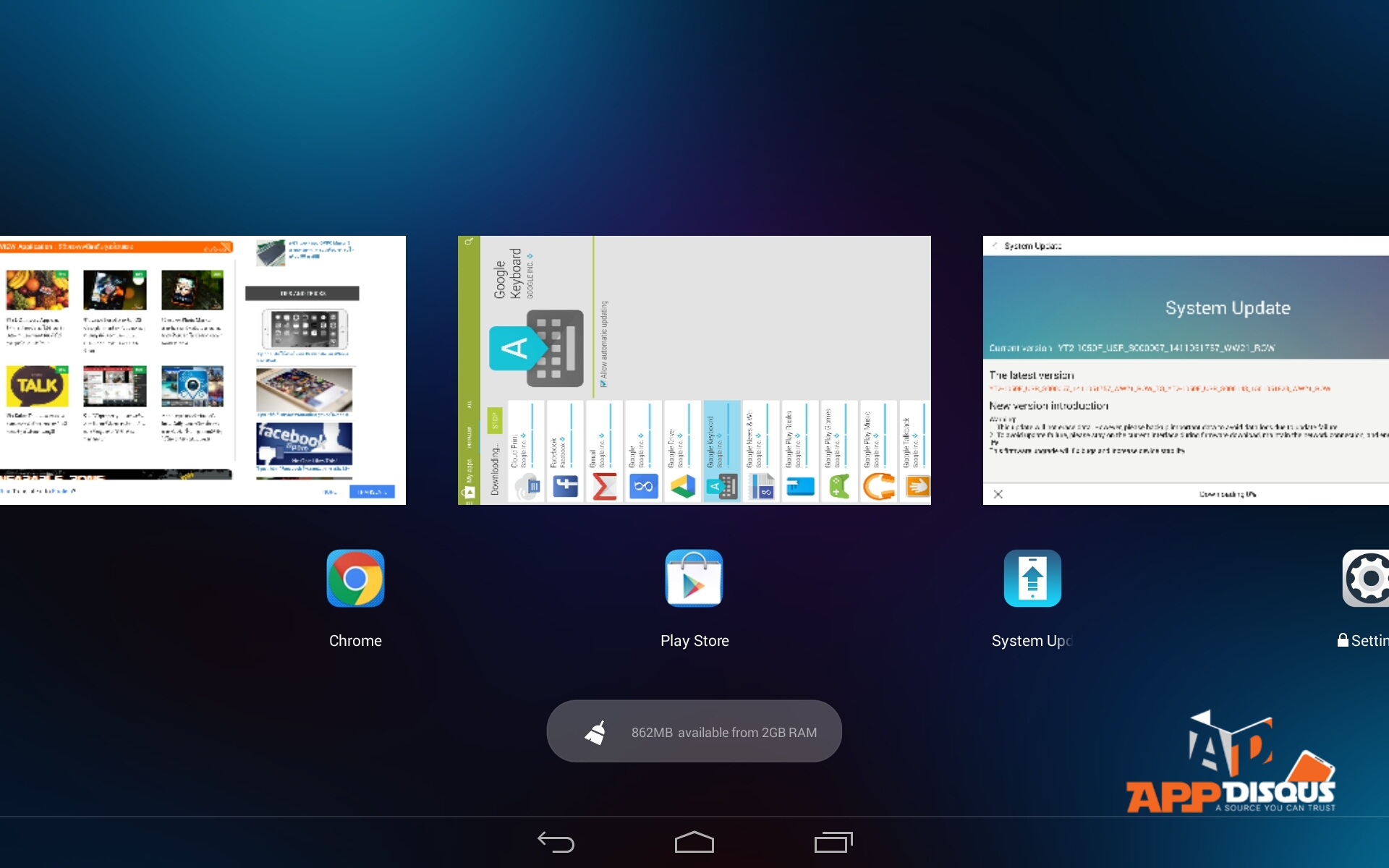This screenshot has width=1389, height=868.
Task: Tap the Google Keyboard icon in preview
Action: click(537, 349)
